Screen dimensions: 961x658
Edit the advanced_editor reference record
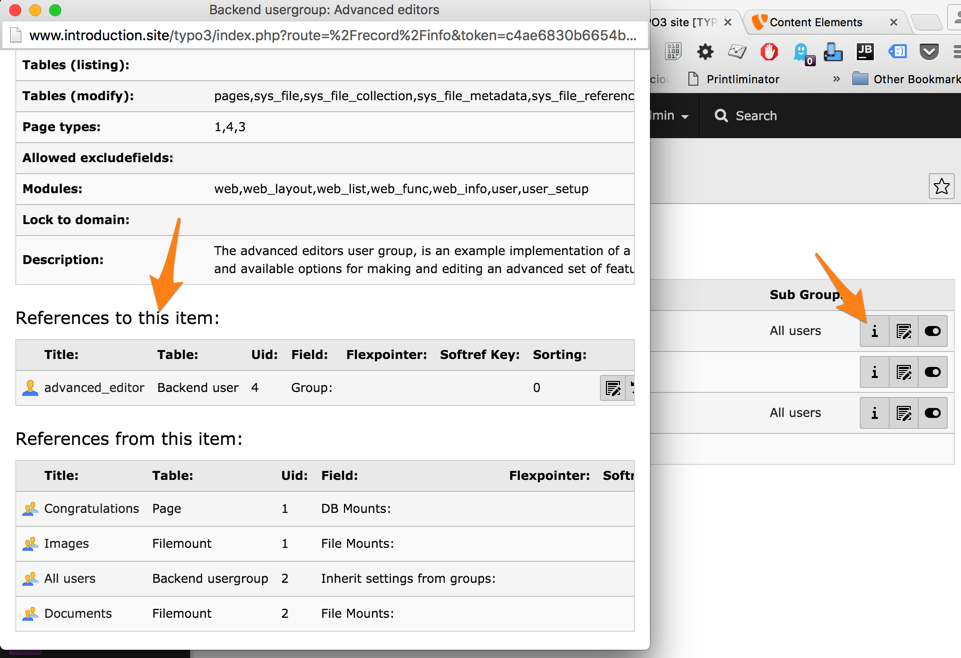coord(612,388)
